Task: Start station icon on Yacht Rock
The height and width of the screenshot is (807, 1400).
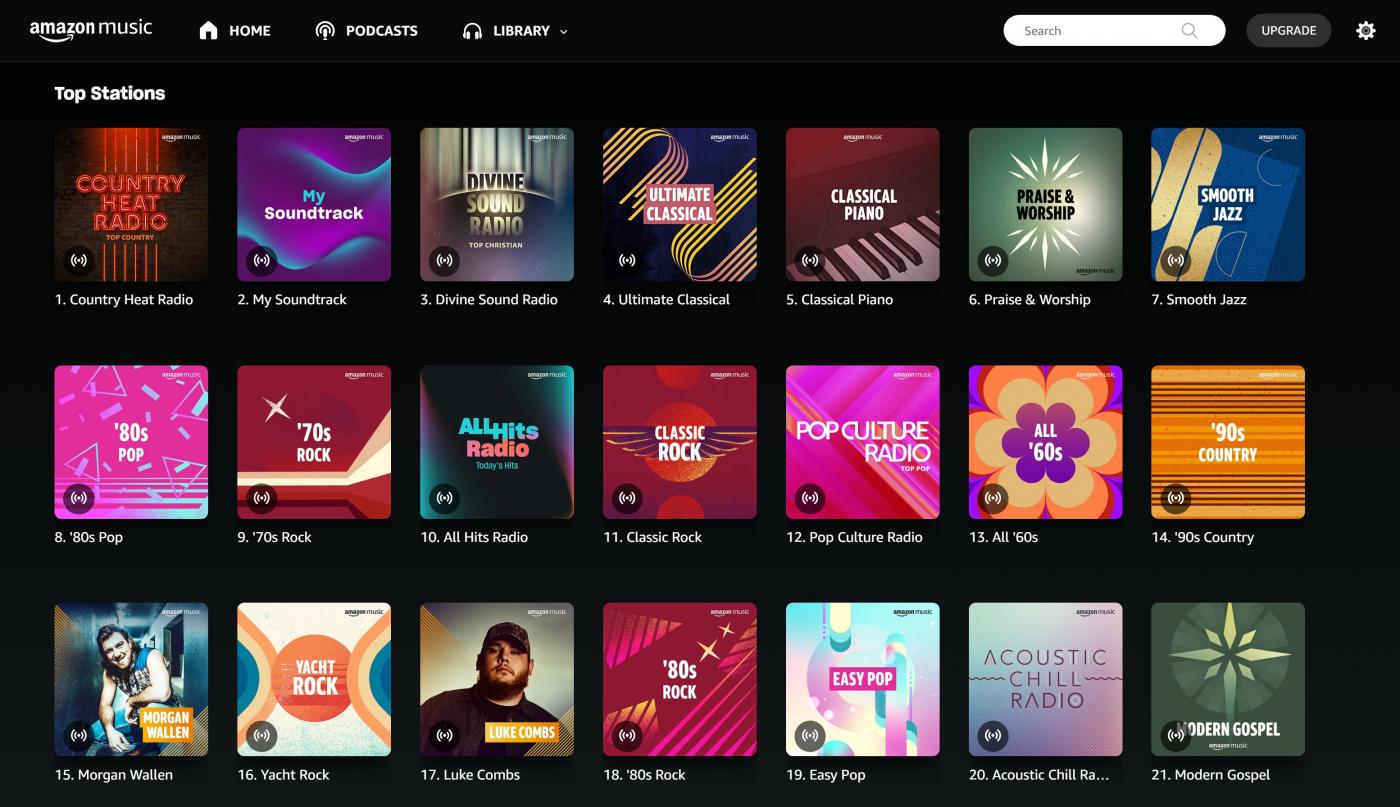Action: (262, 735)
